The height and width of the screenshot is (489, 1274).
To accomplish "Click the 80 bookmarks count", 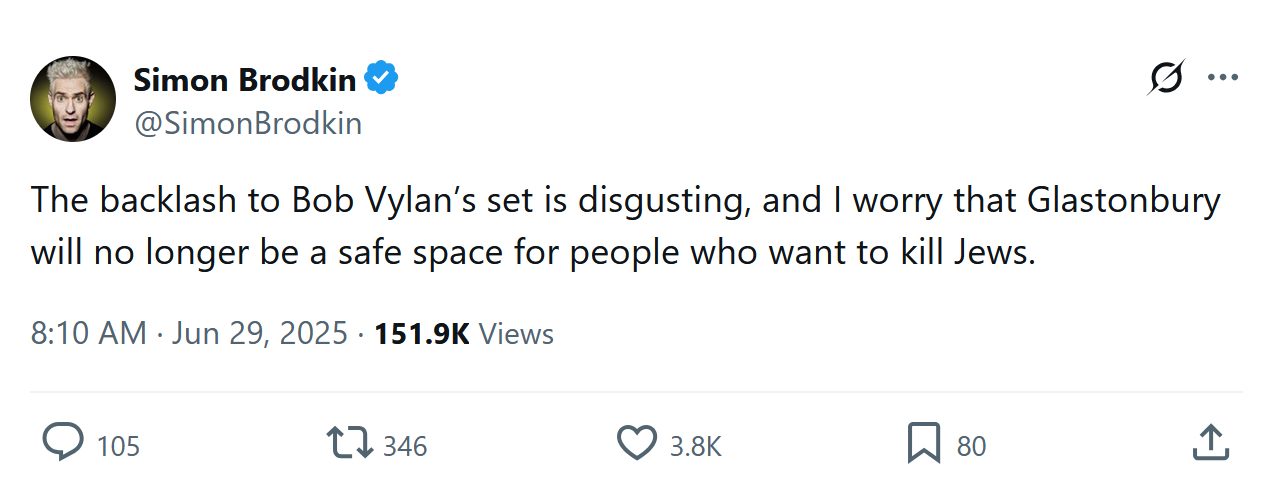I will tap(971, 446).
